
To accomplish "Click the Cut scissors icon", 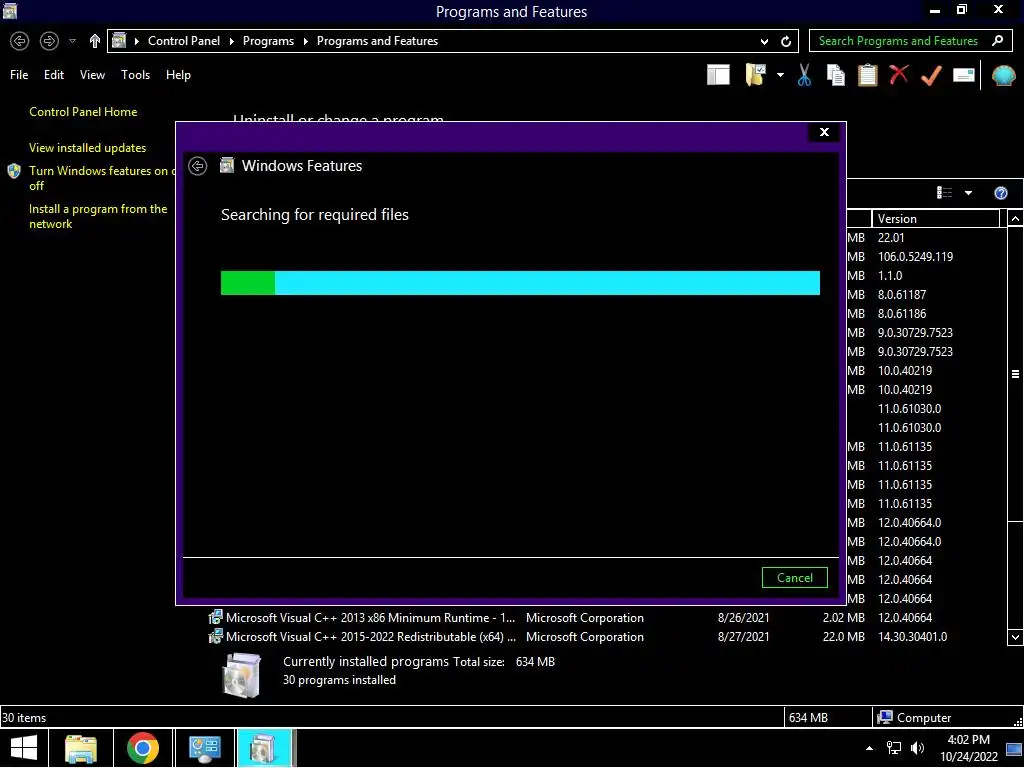I will pyautogui.click(x=804, y=75).
